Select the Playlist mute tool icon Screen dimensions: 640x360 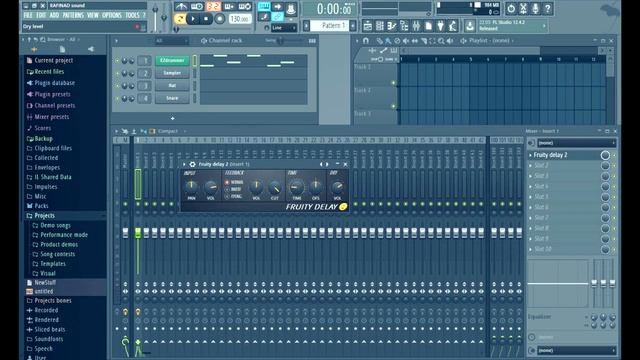tap(406, 41)
